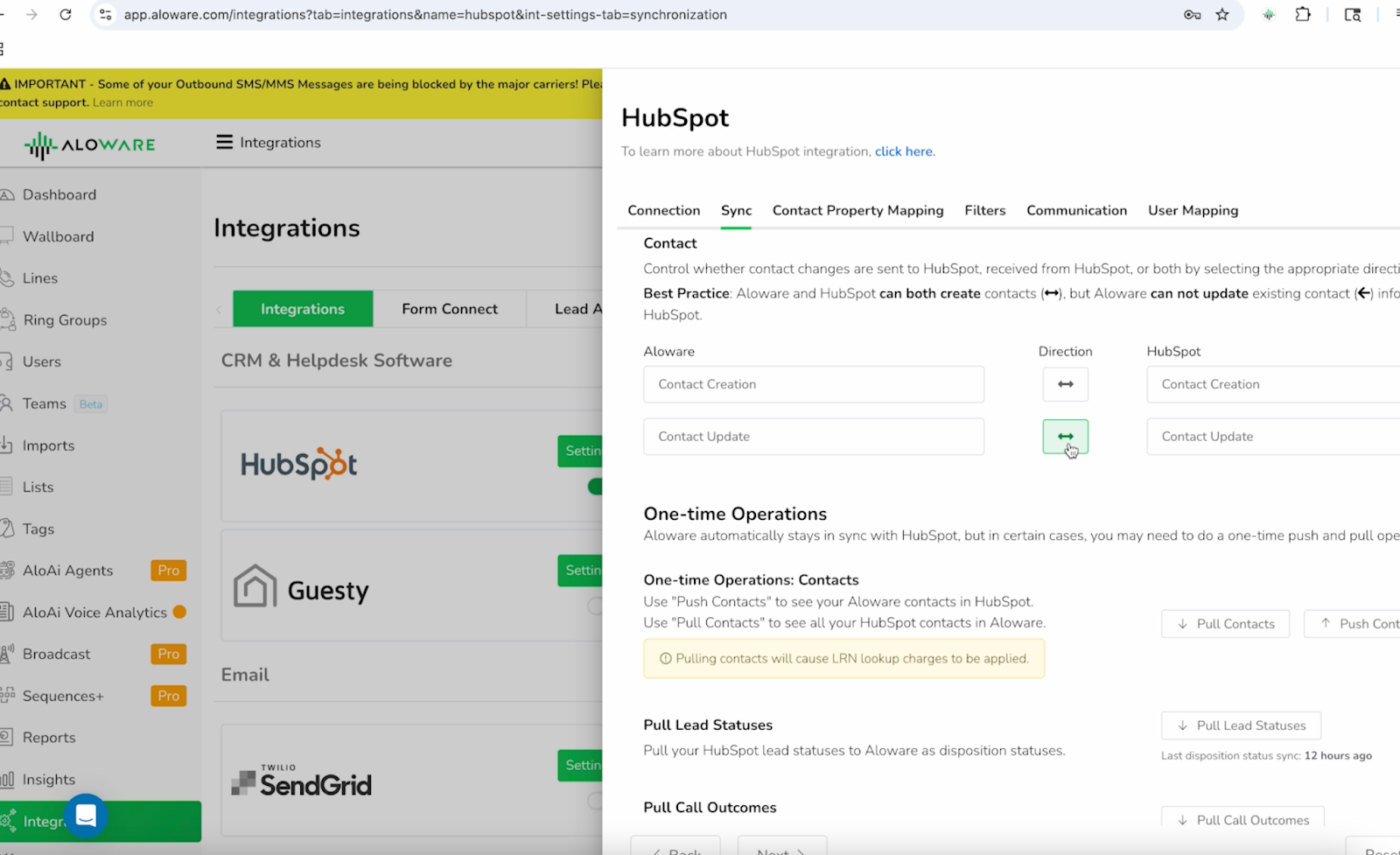
Task: Switch to the Form Connect tab
Action: pyautogui.click(x=450, y=309)
